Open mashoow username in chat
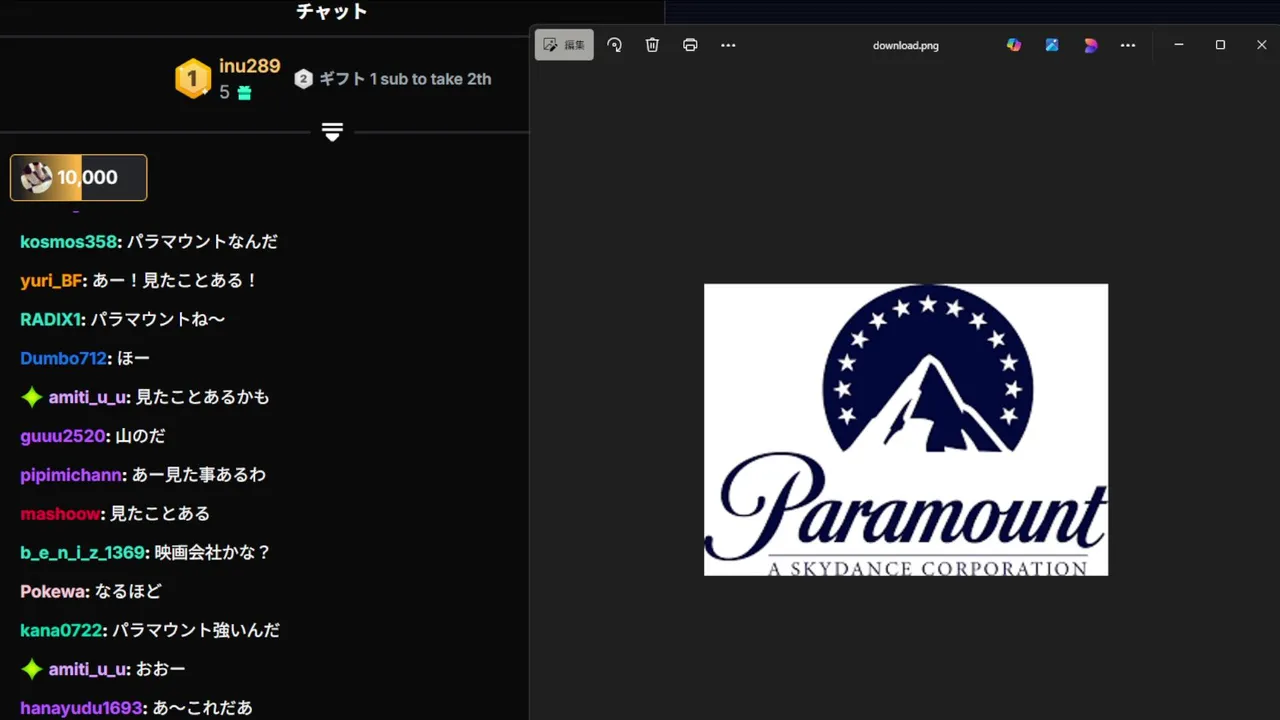The height and width of the screenshot is (720, 1280). point(60,514)
